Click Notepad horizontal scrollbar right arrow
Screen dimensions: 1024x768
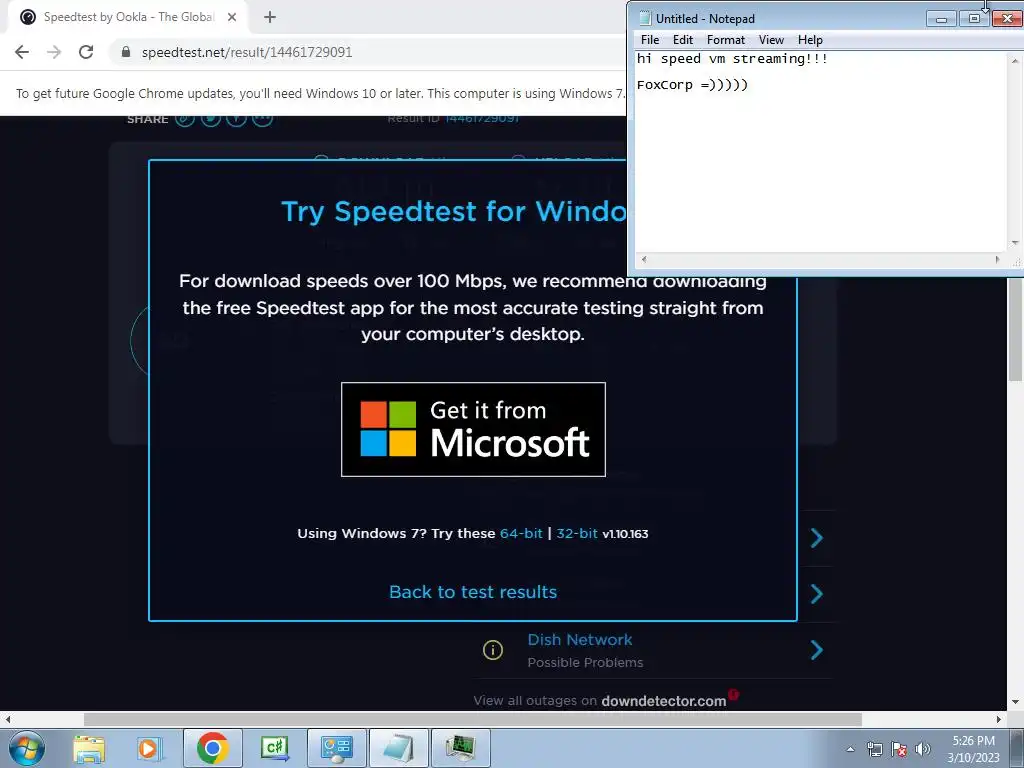[x=997, y=259]
